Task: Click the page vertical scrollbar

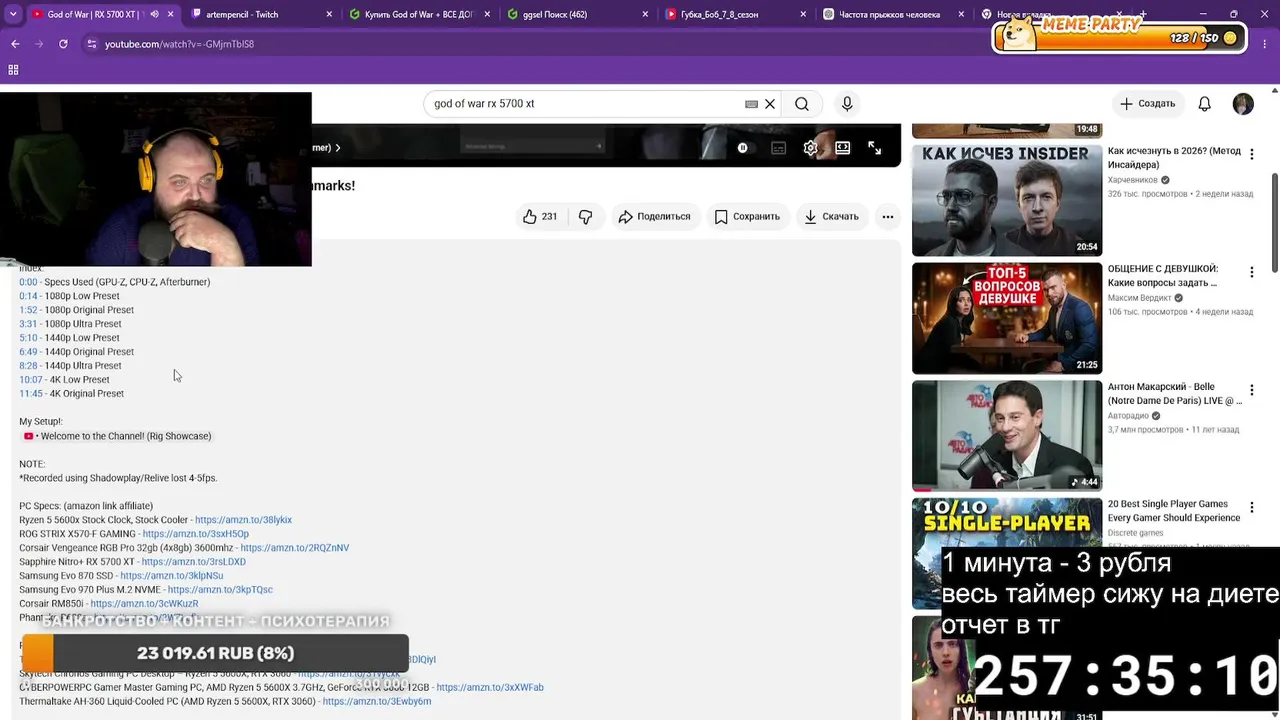Action: point(1275,222)
